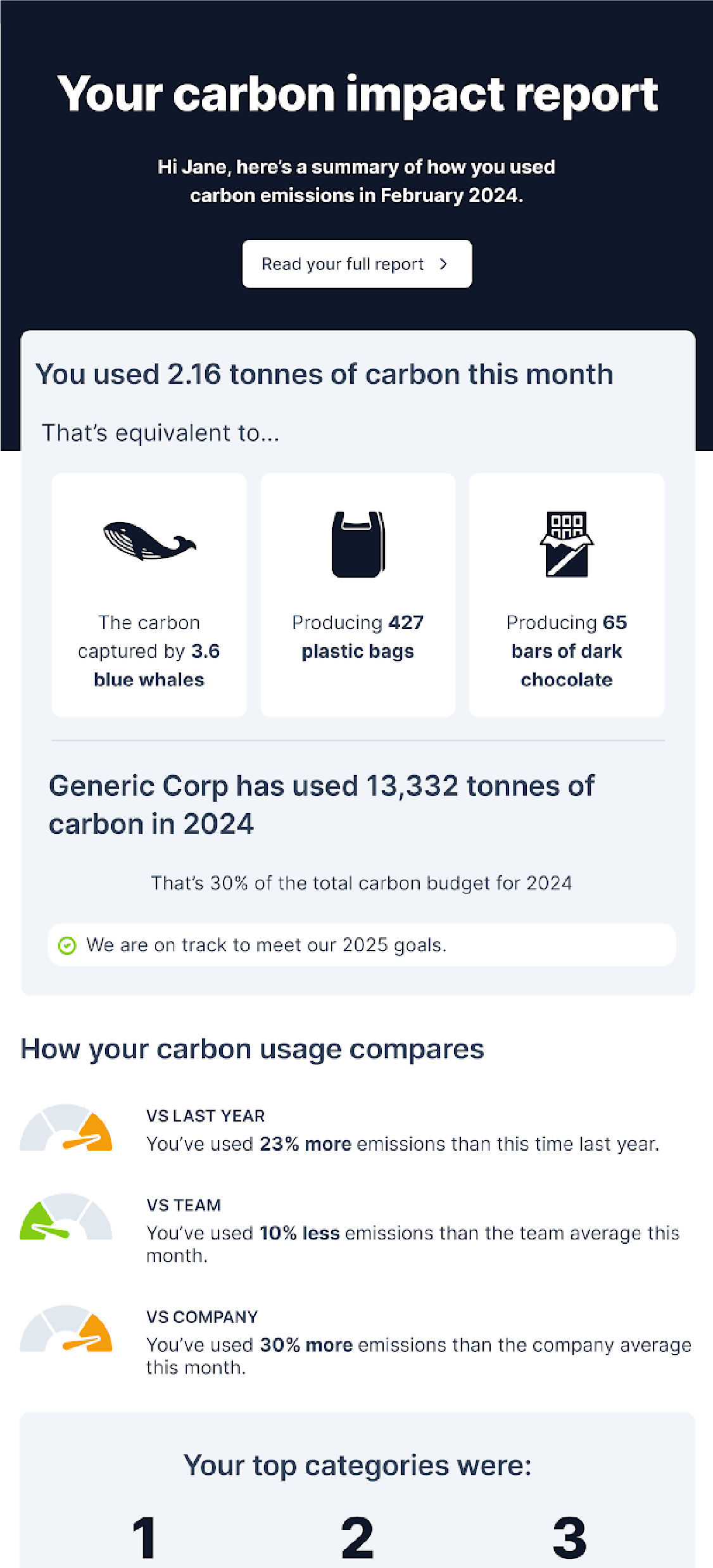The height and width of the screenshot is (1568, 713).
Task: Select the plastic bag icon
Action: click(358, 544)
